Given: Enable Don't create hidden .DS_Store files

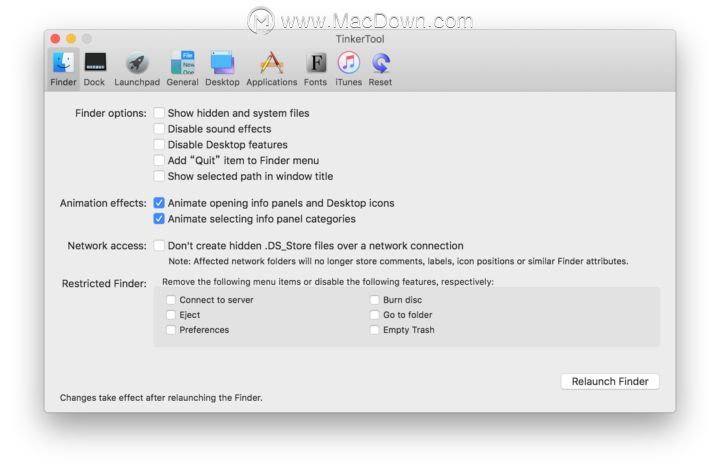Looking at the screenshot, I should (x=159, y=246).
